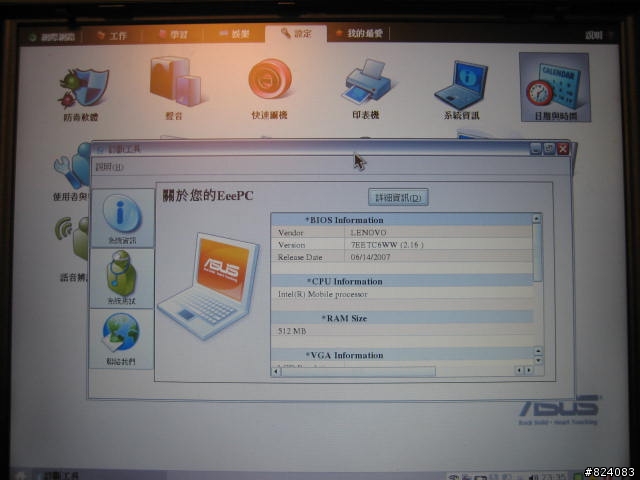Click the info list scroll-up arrow
This screenshot has height=480, width=640.
point(537,219)
